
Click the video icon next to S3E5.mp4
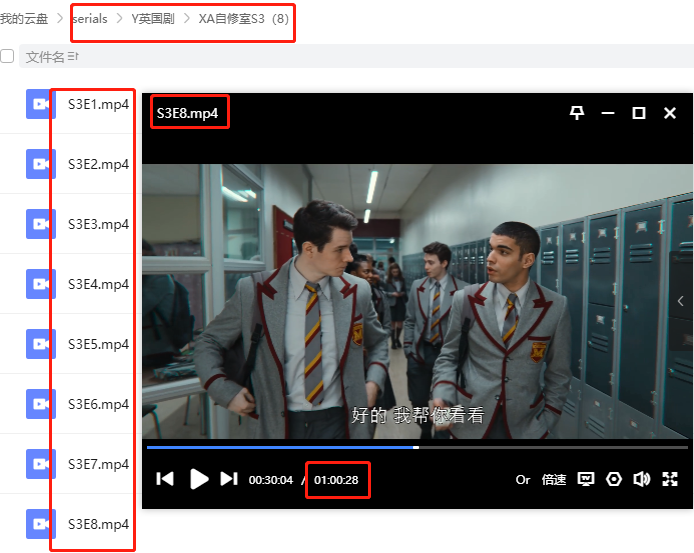coord(41,344)
